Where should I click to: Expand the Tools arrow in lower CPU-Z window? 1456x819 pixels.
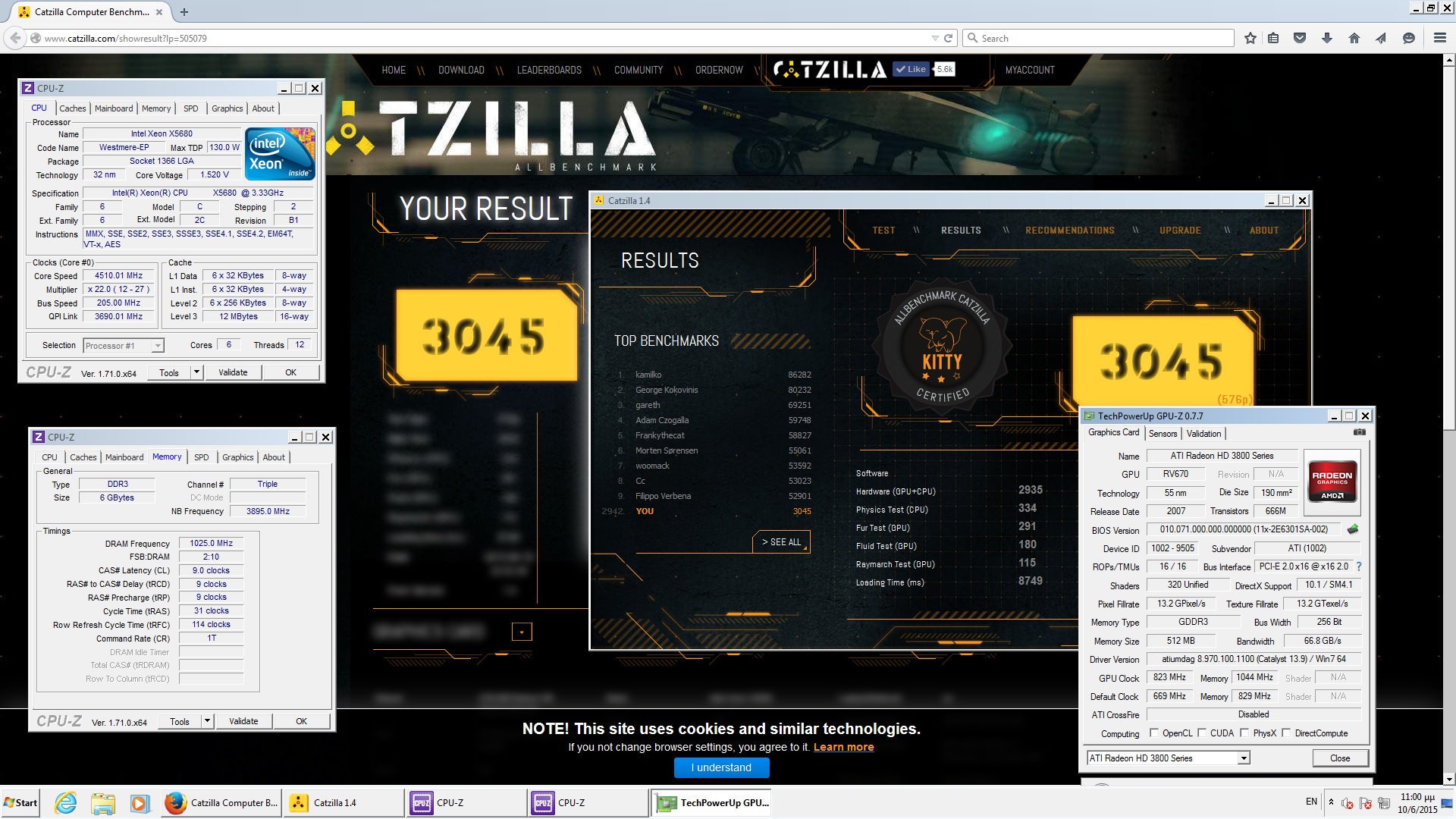point(207,721)
